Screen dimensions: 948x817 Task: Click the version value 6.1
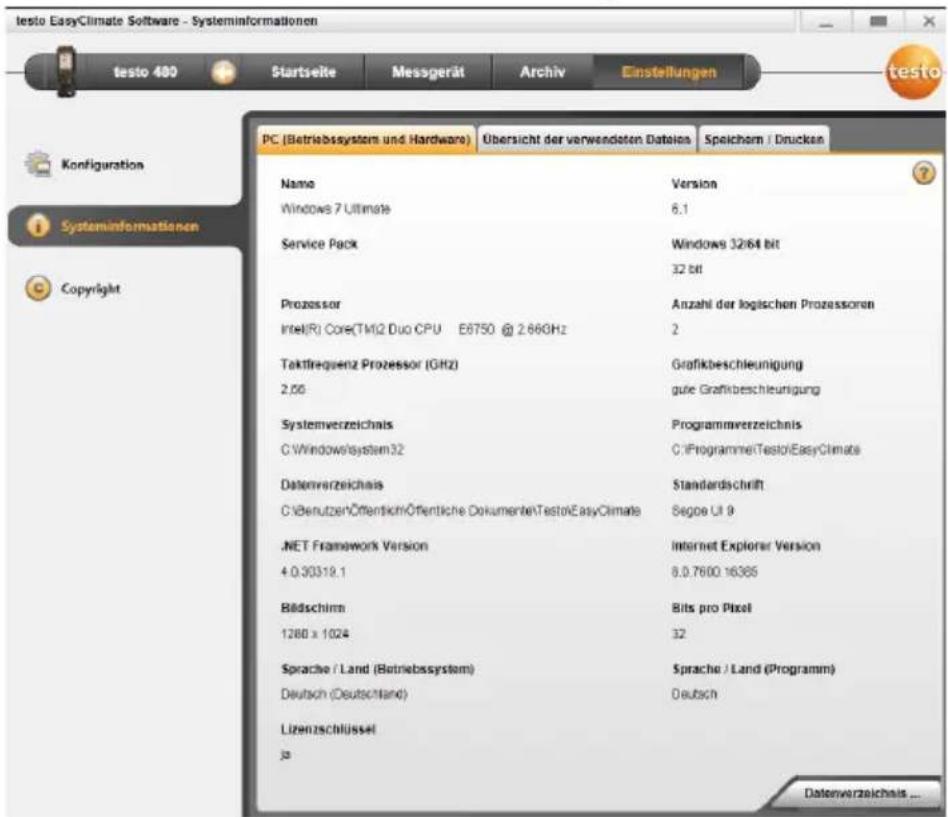pyautogui.click(x=680, y=209)
